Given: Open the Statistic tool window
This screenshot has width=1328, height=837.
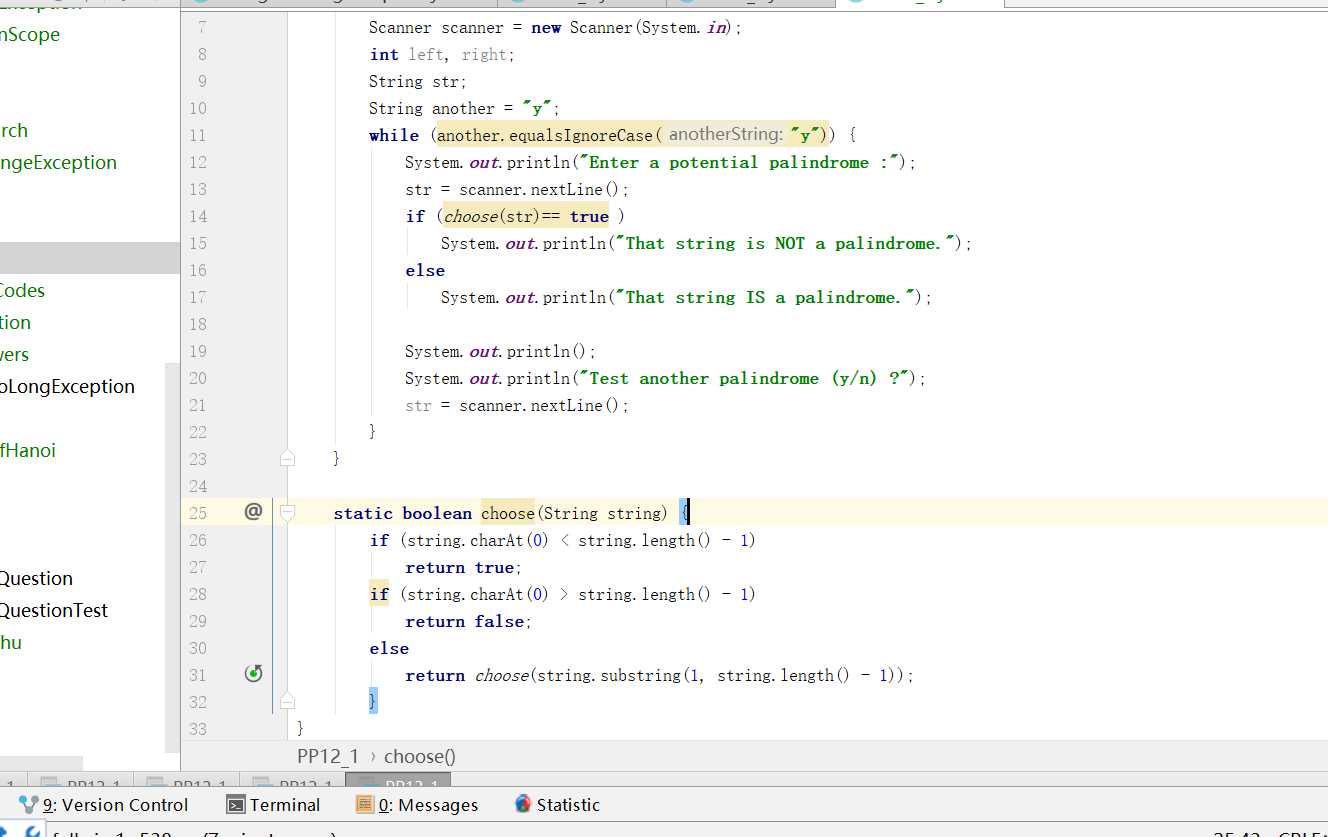Looking at the screenshot, I should click(x=557, y=804).
